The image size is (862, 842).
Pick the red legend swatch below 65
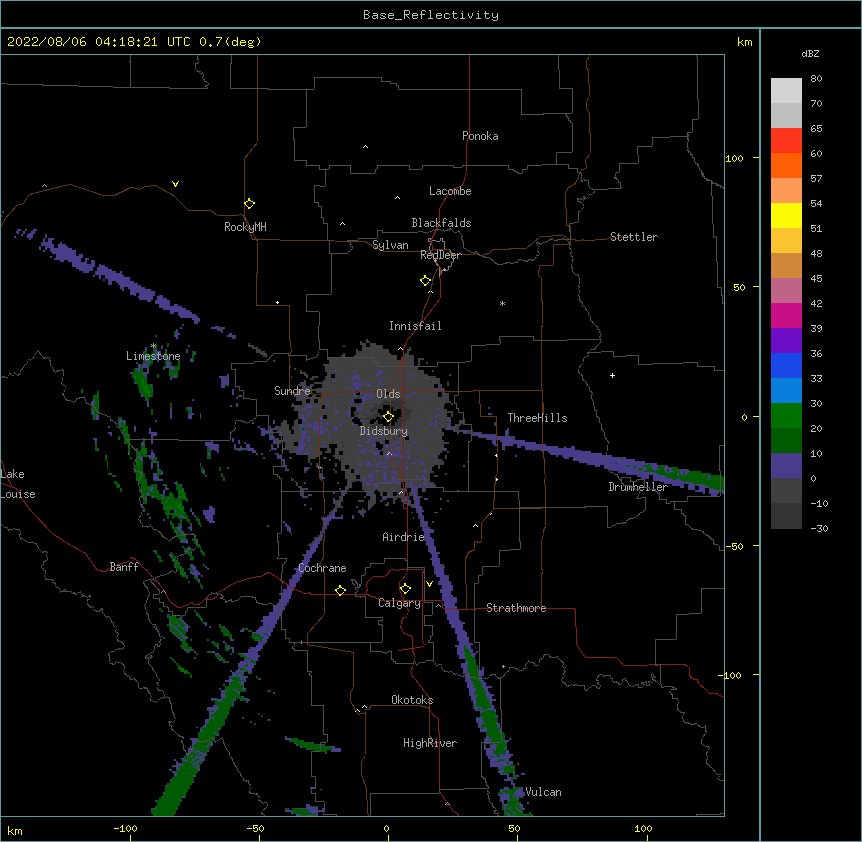[x=786, y=141]
